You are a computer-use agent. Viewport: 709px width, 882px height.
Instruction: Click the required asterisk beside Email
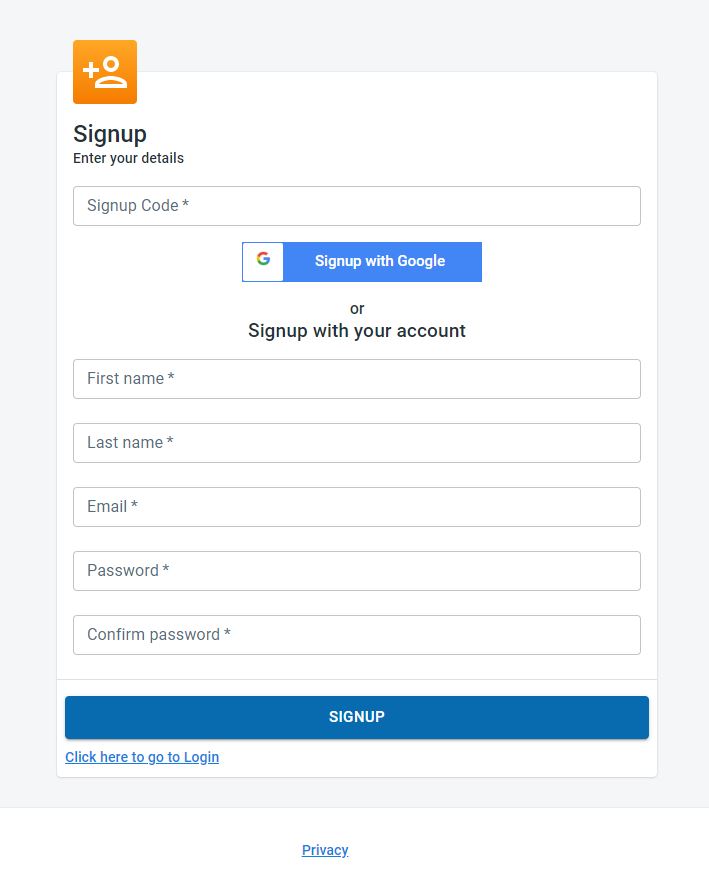point(134,506)
